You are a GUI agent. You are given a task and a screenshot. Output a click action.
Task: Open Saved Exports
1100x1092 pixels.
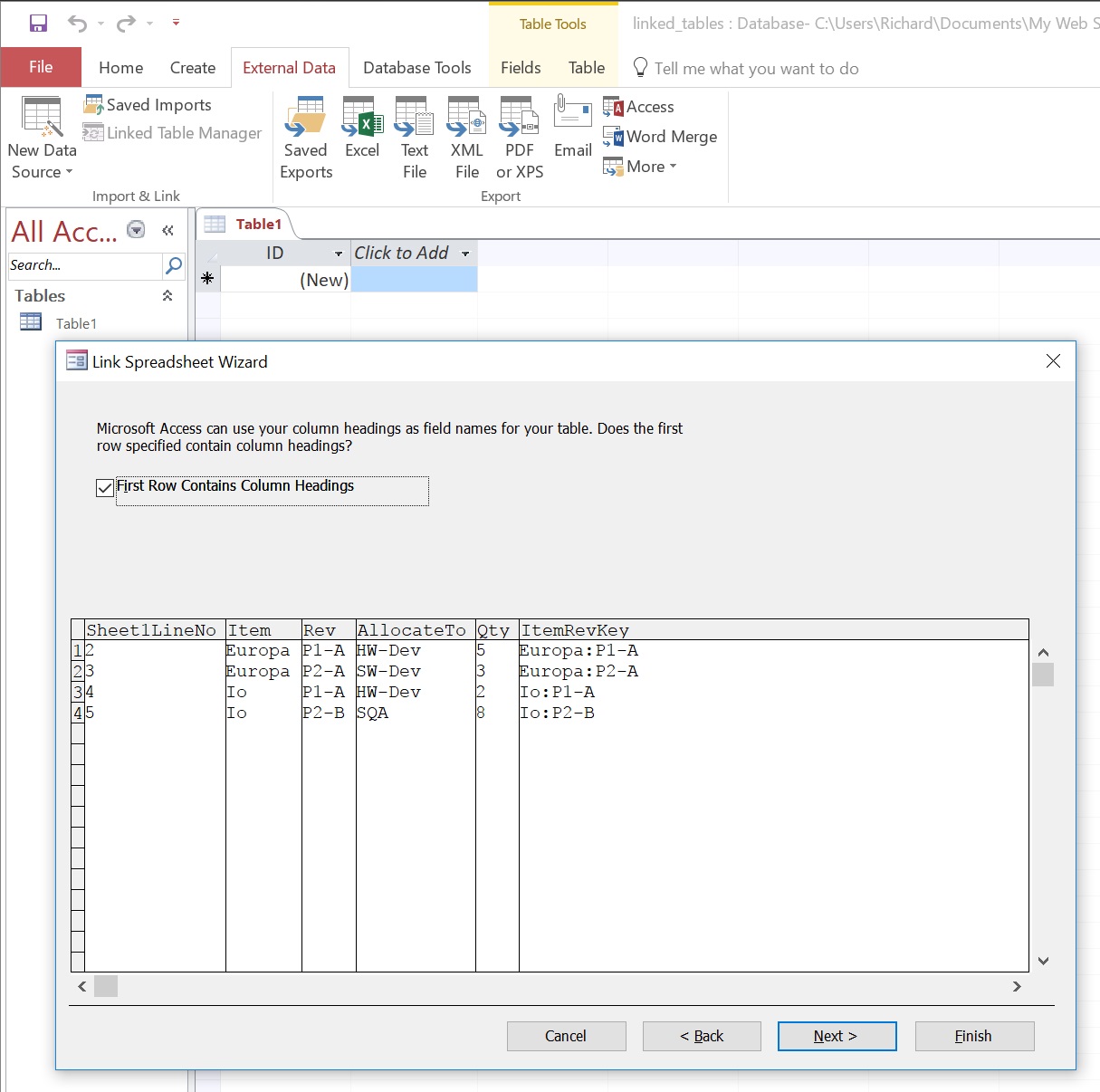pos(306,139)
